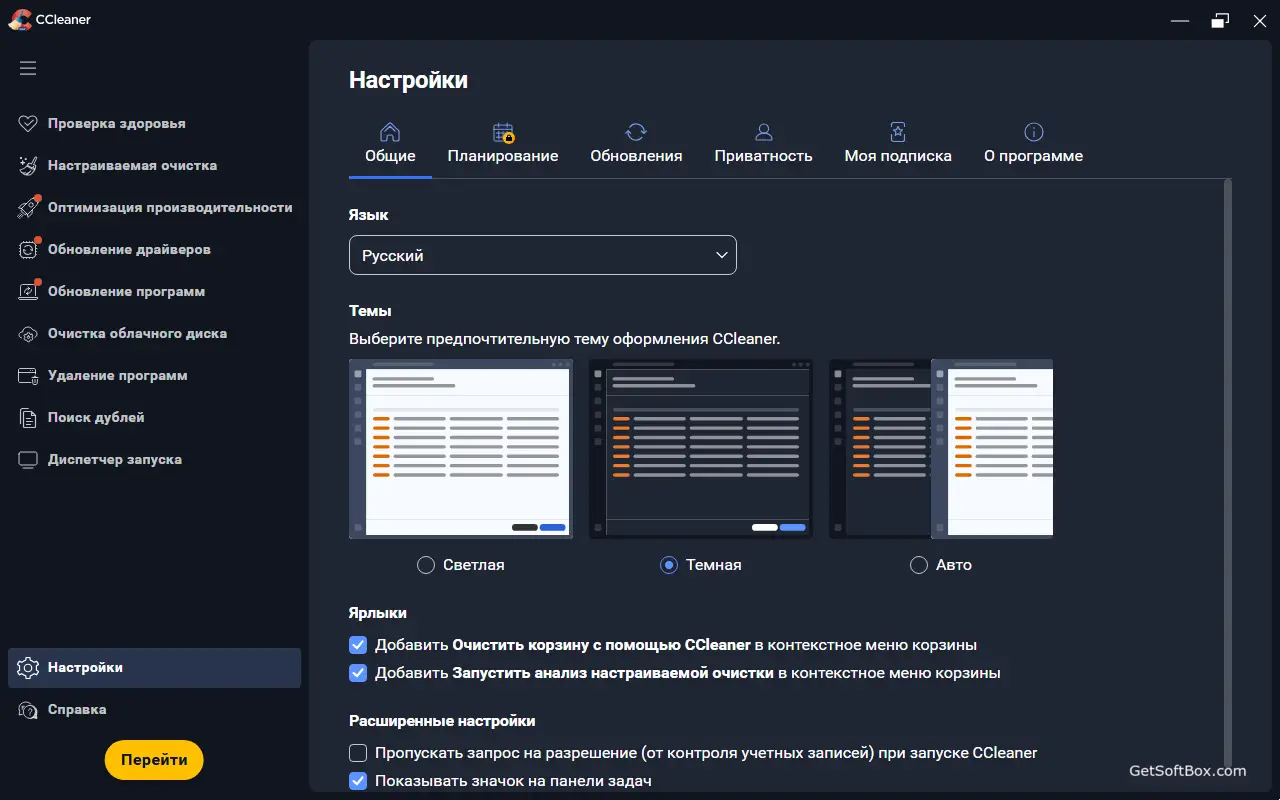The image size is (1280, 800).
Task: Click the Health Check heart icon
Action: pos(28,124)
